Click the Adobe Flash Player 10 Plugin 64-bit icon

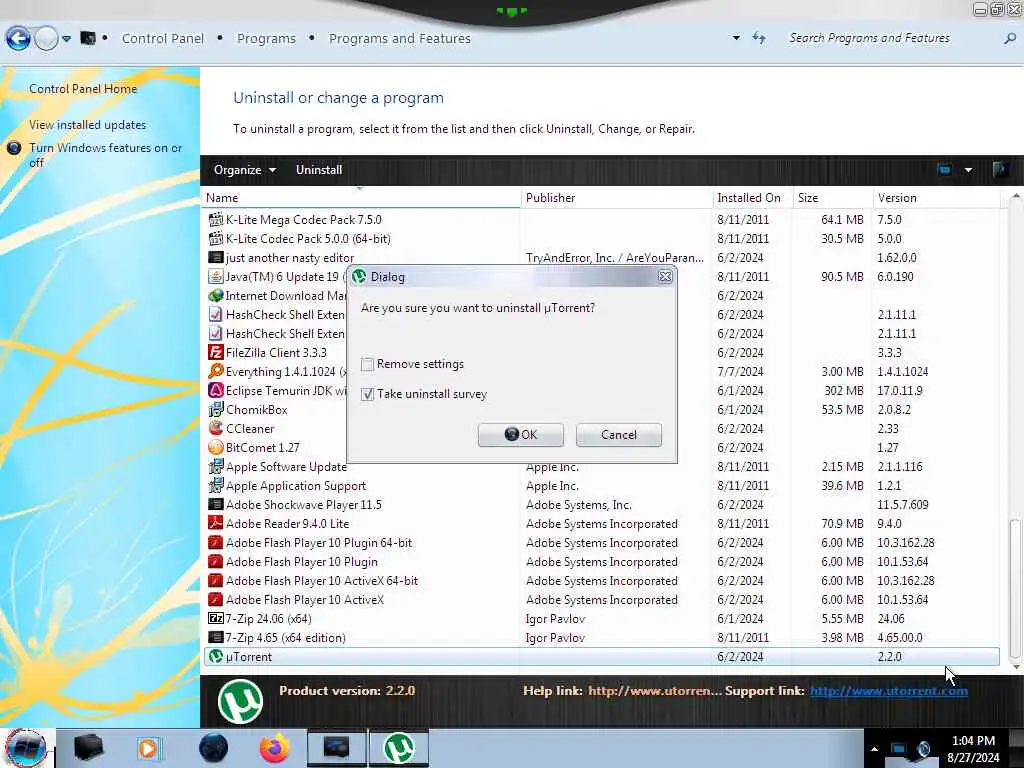coord(216,542)
